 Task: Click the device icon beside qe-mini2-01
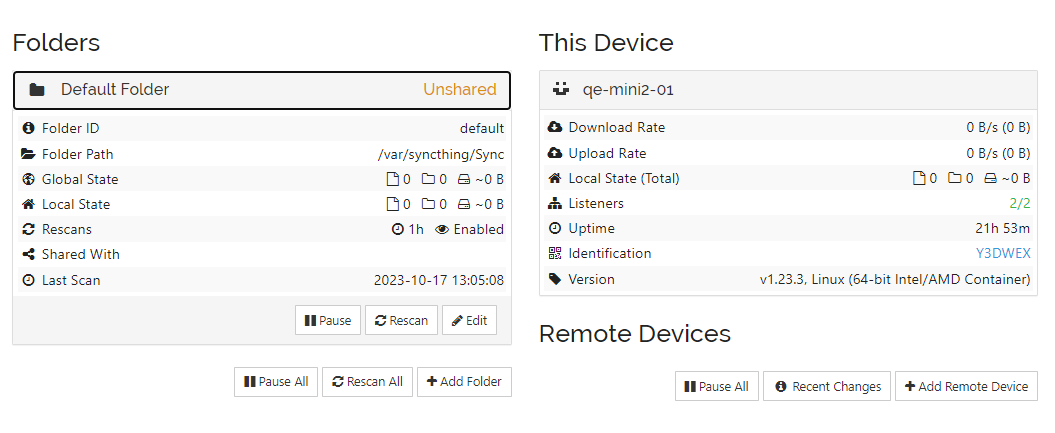pyautogui.click(x=561, y=89)
